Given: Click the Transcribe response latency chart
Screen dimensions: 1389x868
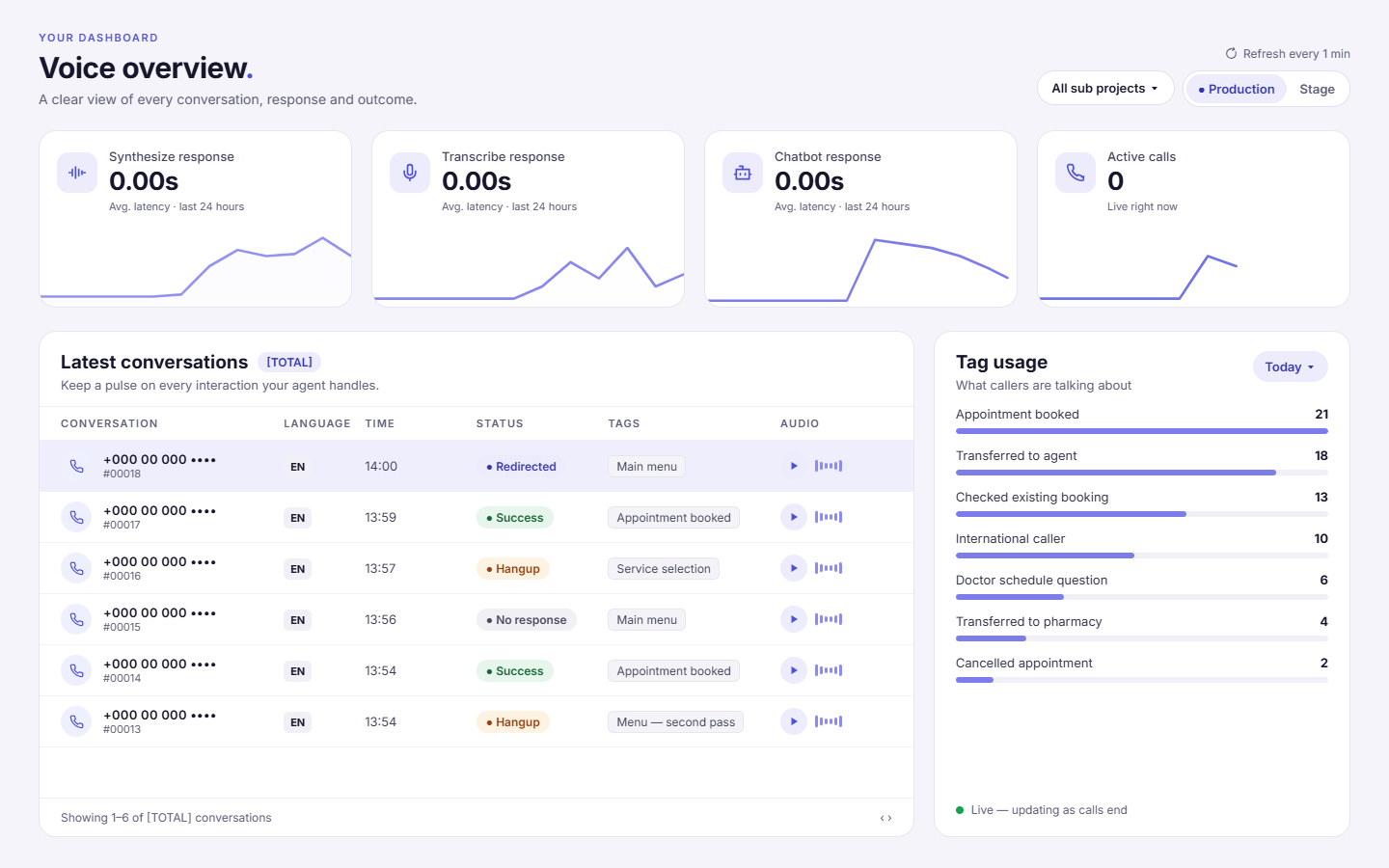Looking at the screenshot, I should pos(529,274).
